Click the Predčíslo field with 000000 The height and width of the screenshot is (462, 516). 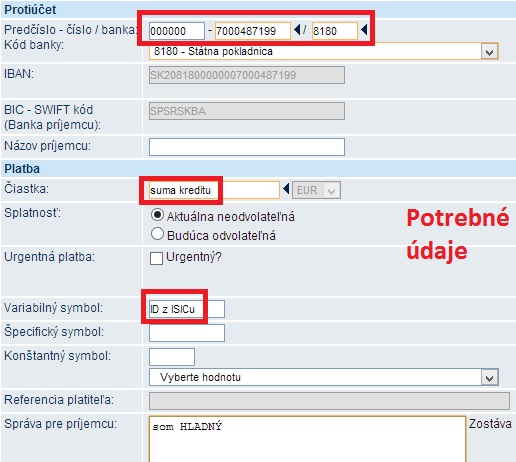point(177,31)
